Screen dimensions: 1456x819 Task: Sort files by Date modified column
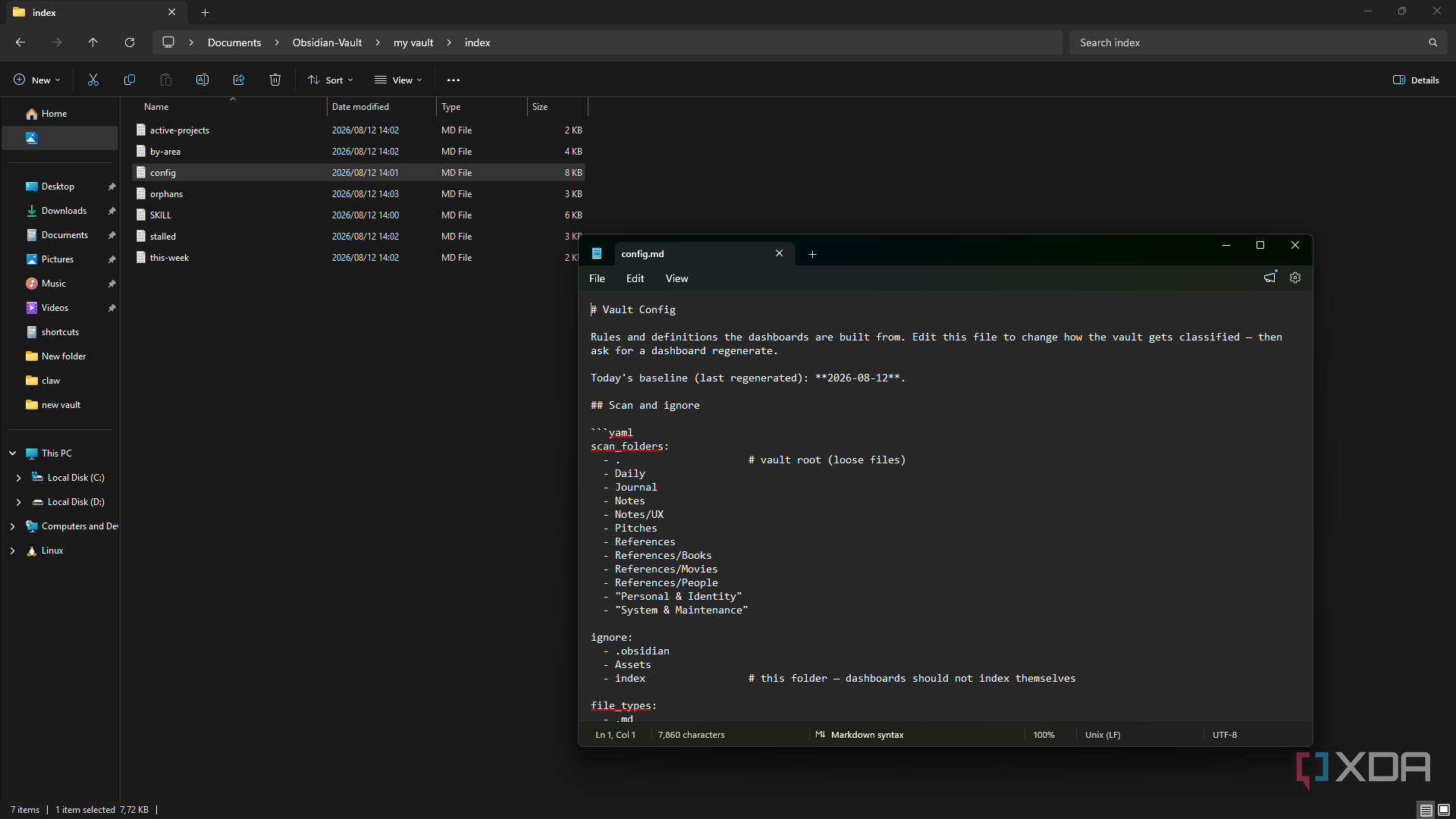point(381,107)
